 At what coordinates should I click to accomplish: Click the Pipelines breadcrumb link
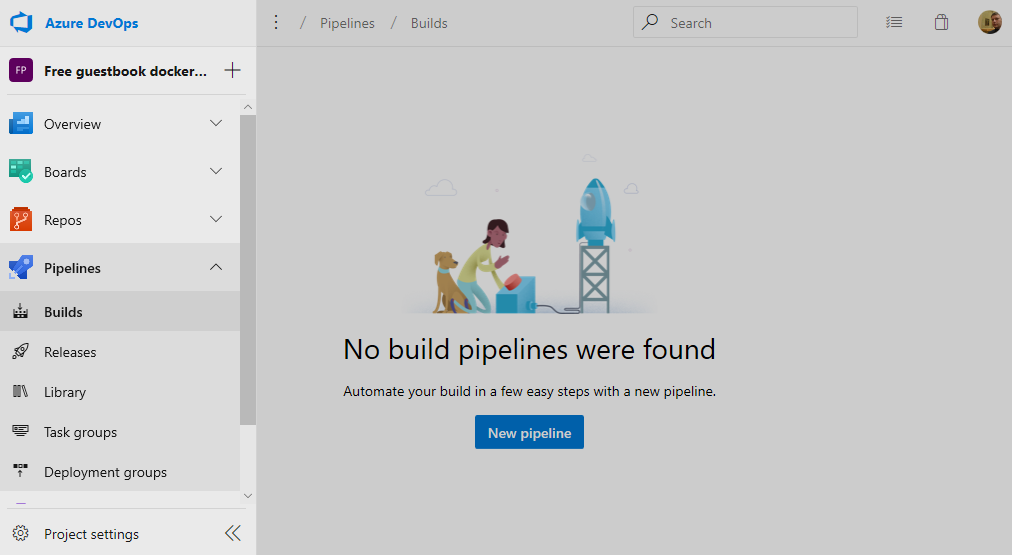coord(347,23)
